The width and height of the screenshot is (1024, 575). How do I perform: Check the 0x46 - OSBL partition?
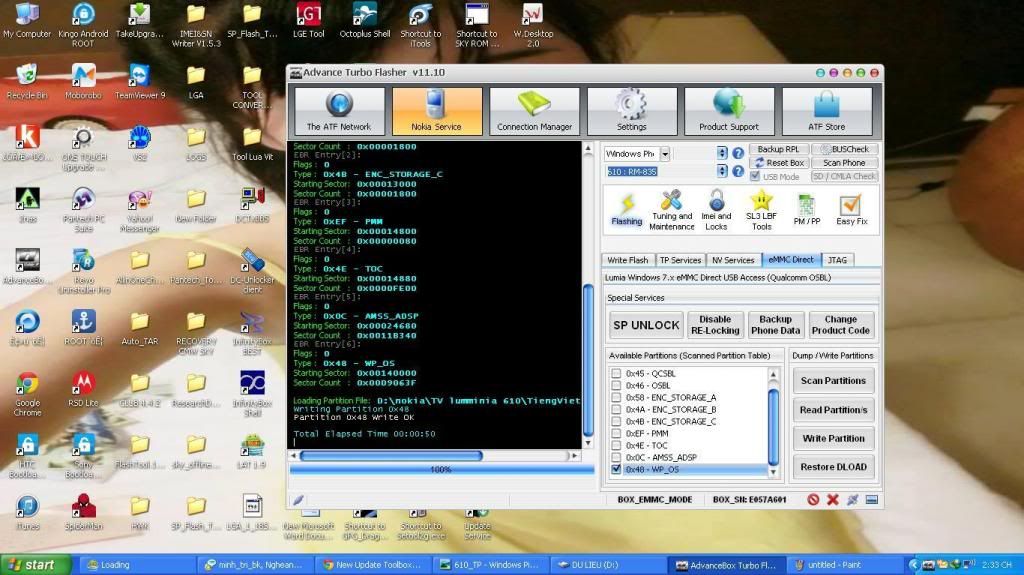pyautogui.click(x=616, y=386)
